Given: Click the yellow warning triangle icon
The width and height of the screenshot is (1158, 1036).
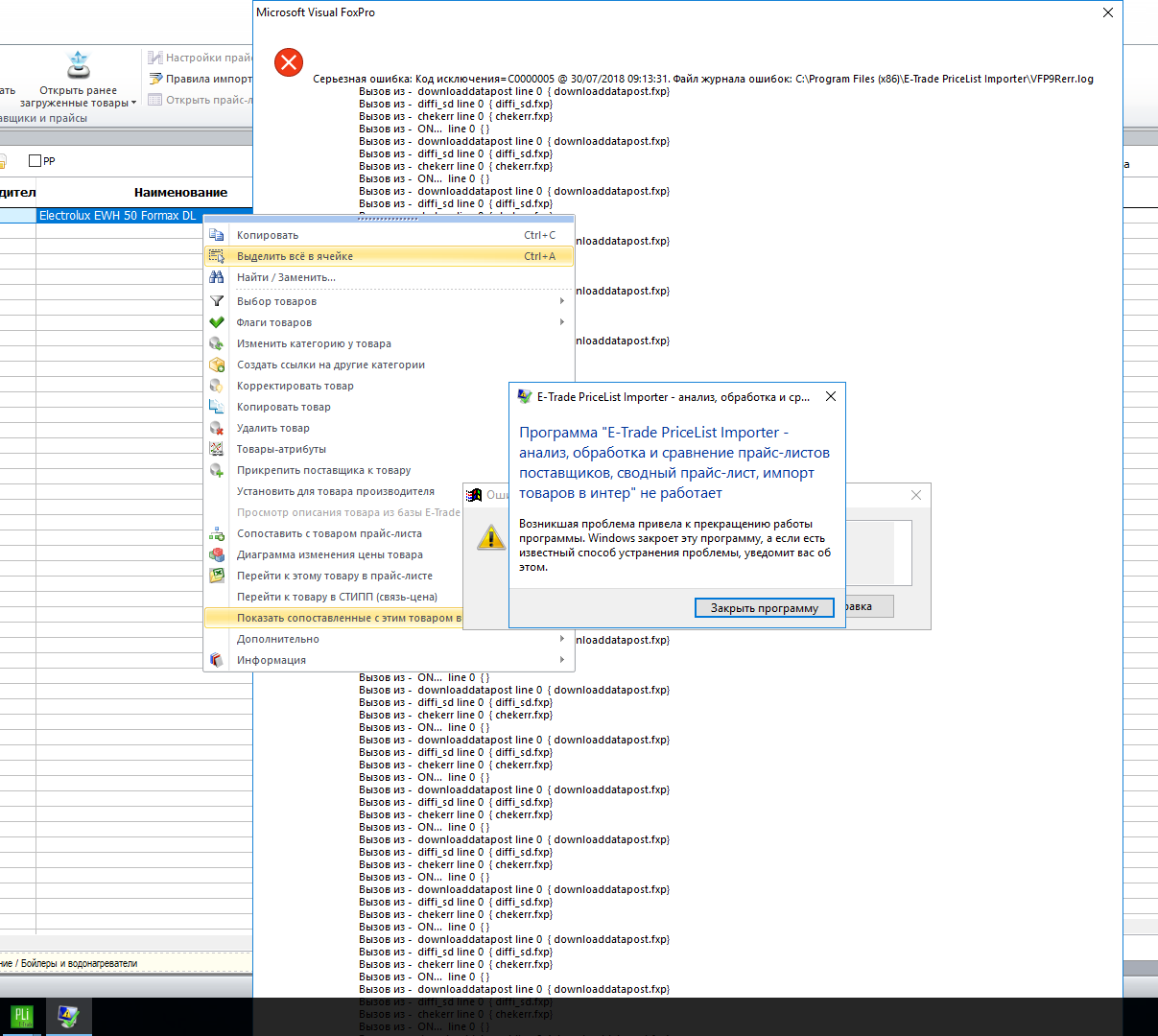Looking at the screenshot, I should pos(491,537).
